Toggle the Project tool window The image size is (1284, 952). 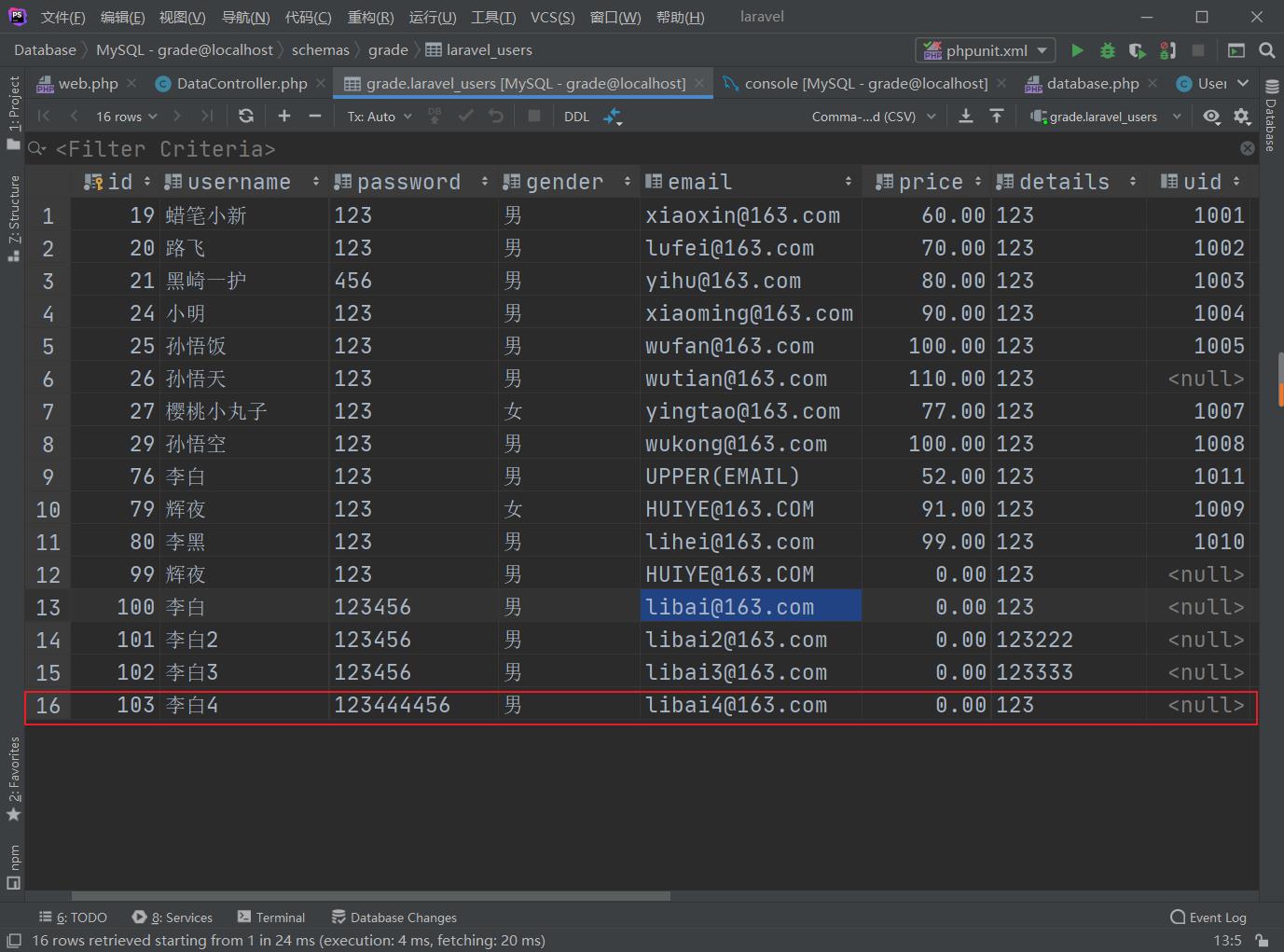13,113
